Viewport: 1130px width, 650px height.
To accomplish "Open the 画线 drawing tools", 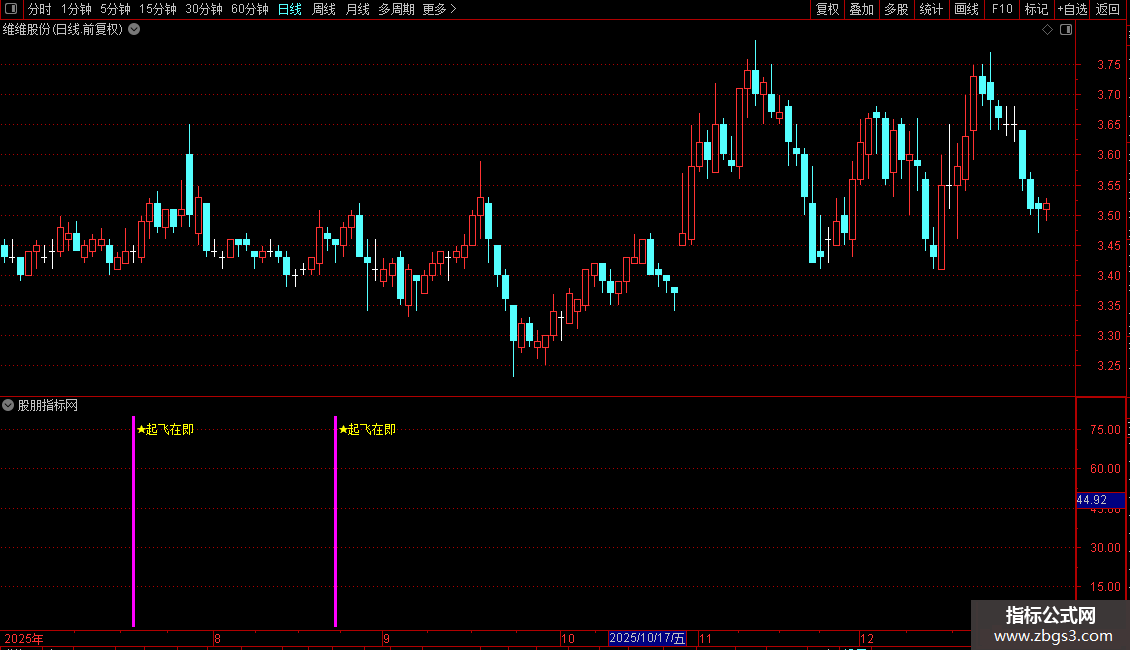I will click(x=966, y=9).
